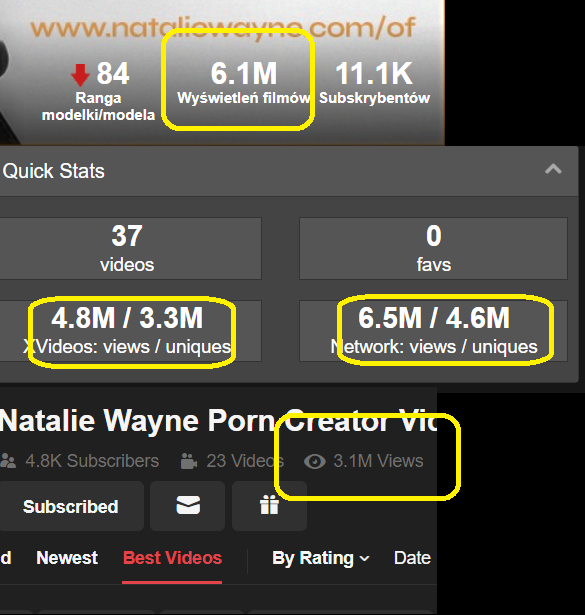Click the 4.8K Subscribers text
This screenshot has width=585, height=615.
(x=92, y=461)
